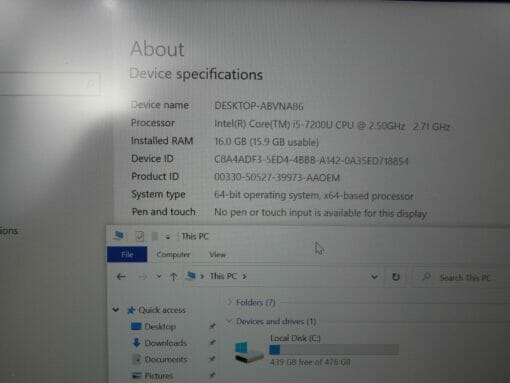Click the 64-bit operating system text
This screenshot has width=510, height=383.
pos(313,195)
